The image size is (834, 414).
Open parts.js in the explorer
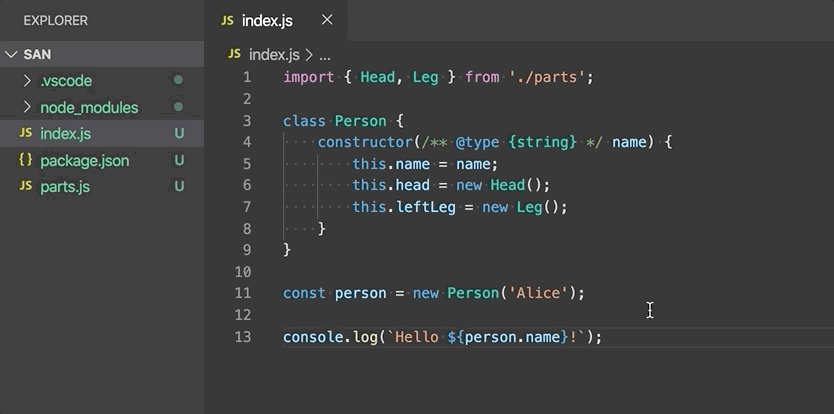(102, 187)
